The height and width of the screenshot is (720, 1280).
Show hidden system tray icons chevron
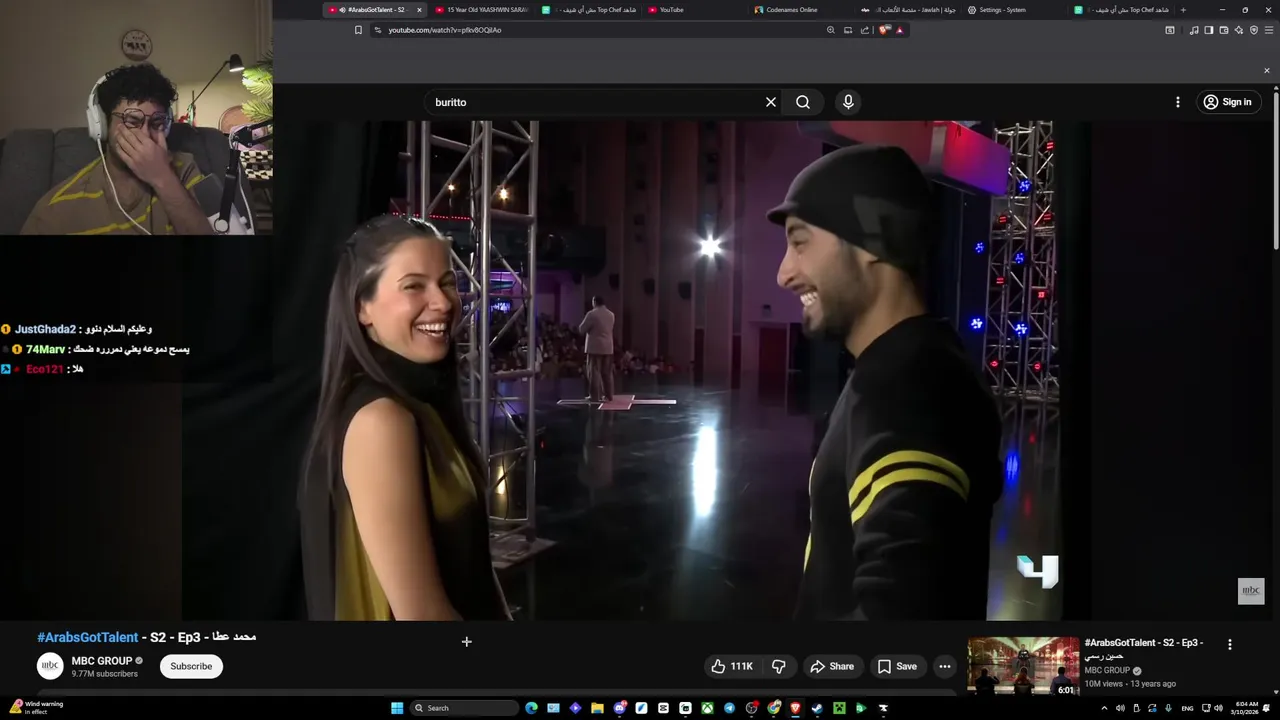coord(1104,708)
